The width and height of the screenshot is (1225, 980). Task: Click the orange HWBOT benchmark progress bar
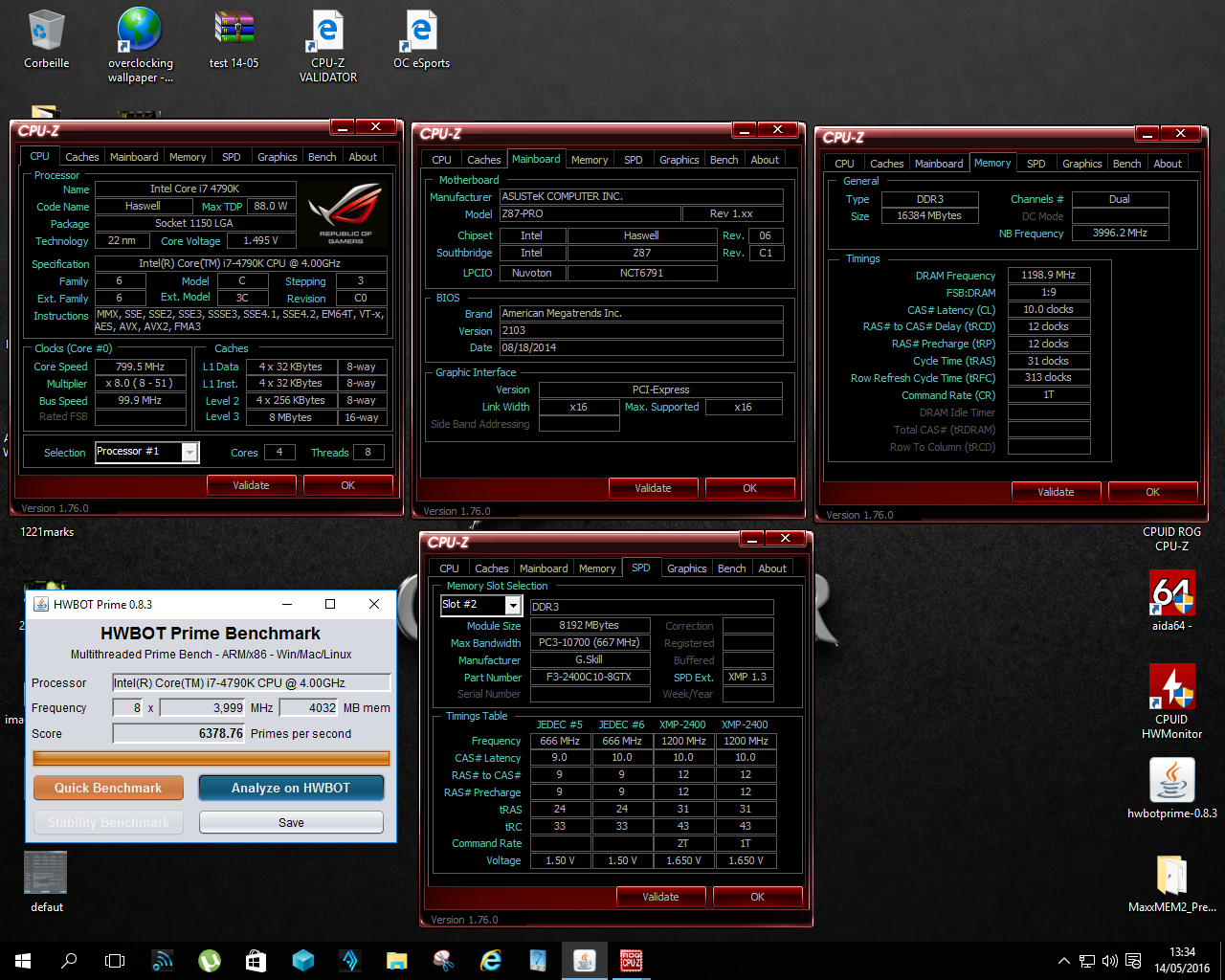pos(212,758)
